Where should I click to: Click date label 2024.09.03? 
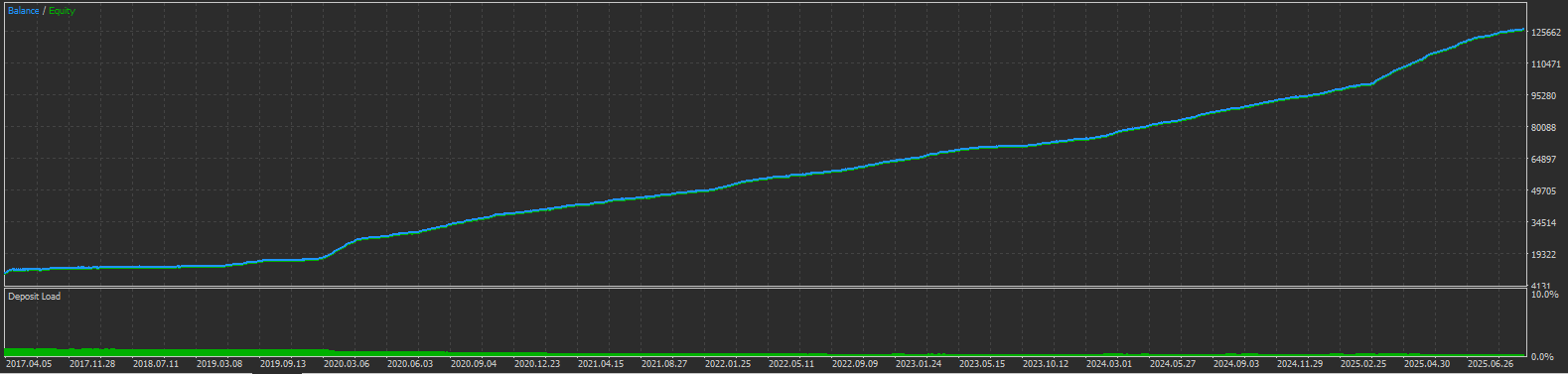coord(1236,364)
